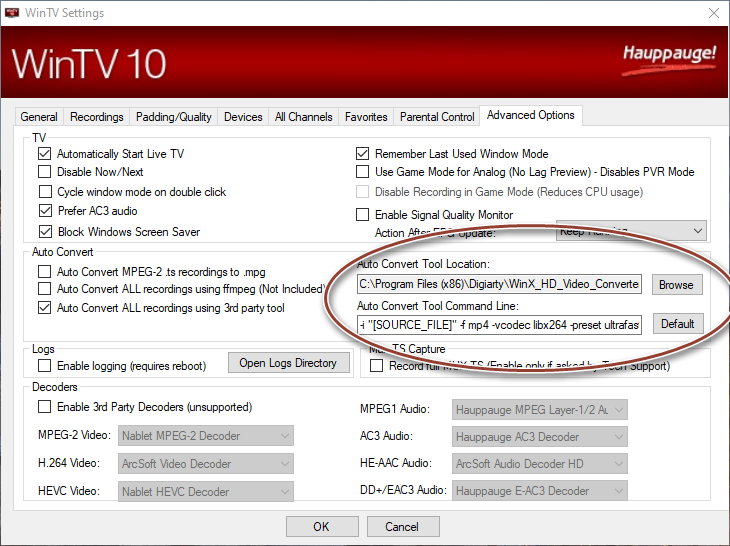Check Auto Convert ALL recordings using ffmpeg
730x546 pixels.
pyautogui.click(x=45, y=289)
